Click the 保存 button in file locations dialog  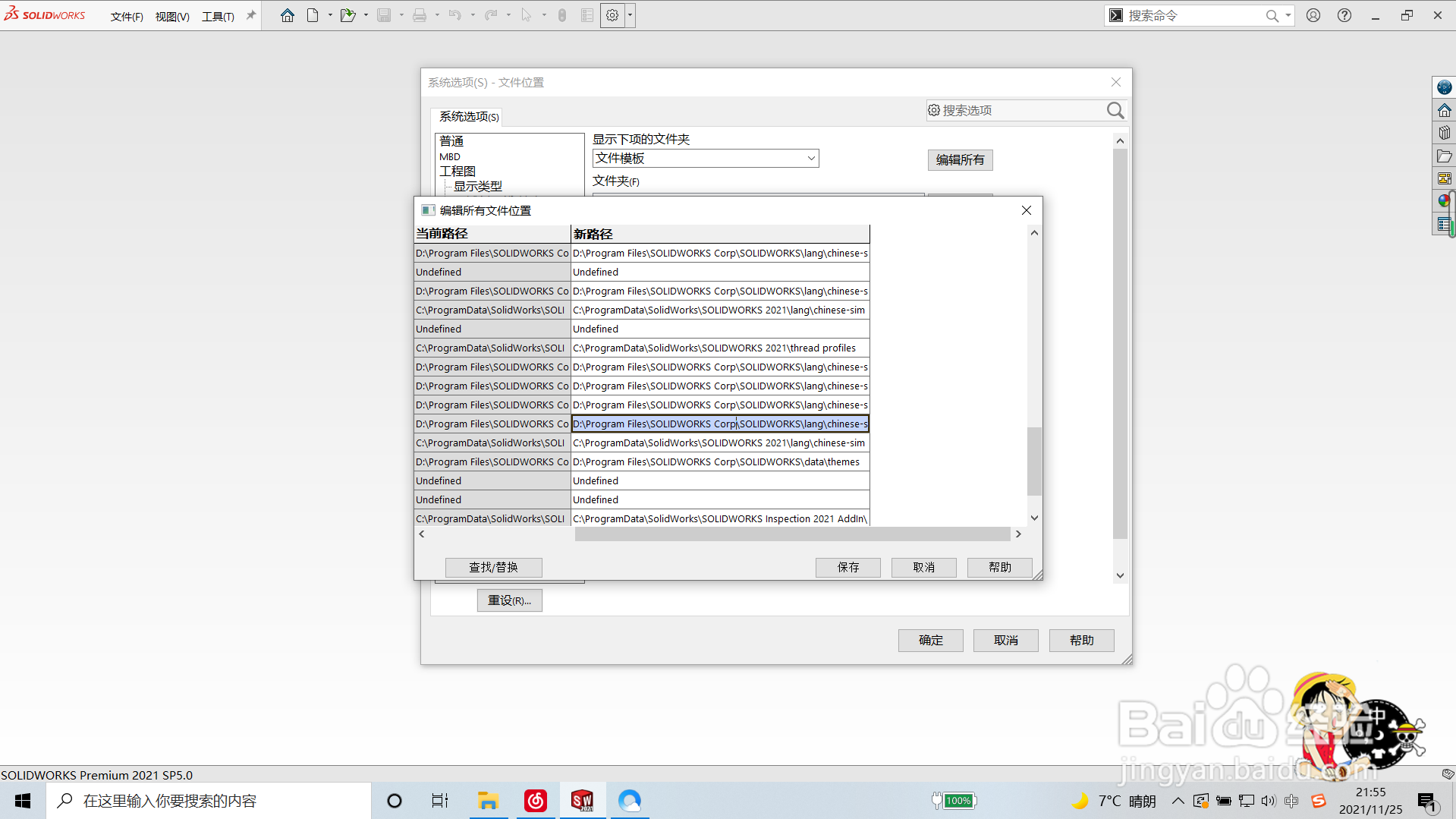click(848, 568)
